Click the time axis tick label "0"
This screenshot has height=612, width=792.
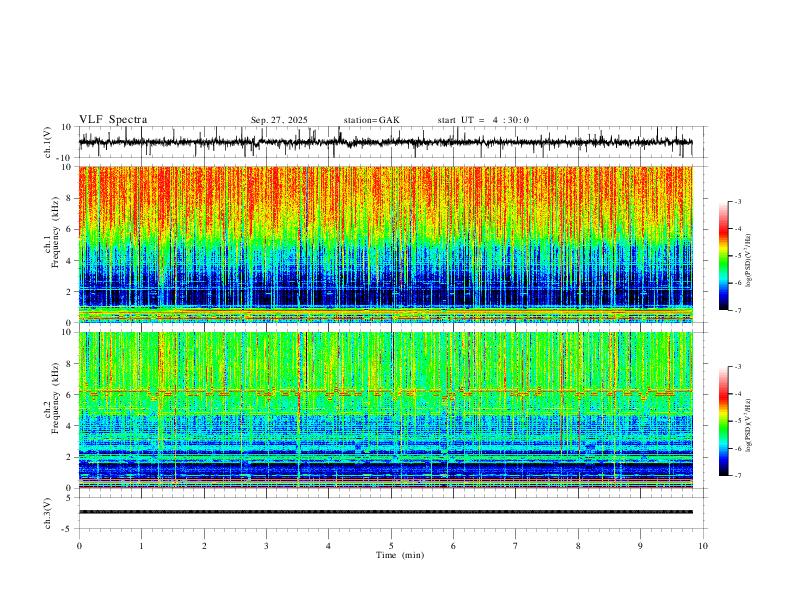tap(79, 546)
